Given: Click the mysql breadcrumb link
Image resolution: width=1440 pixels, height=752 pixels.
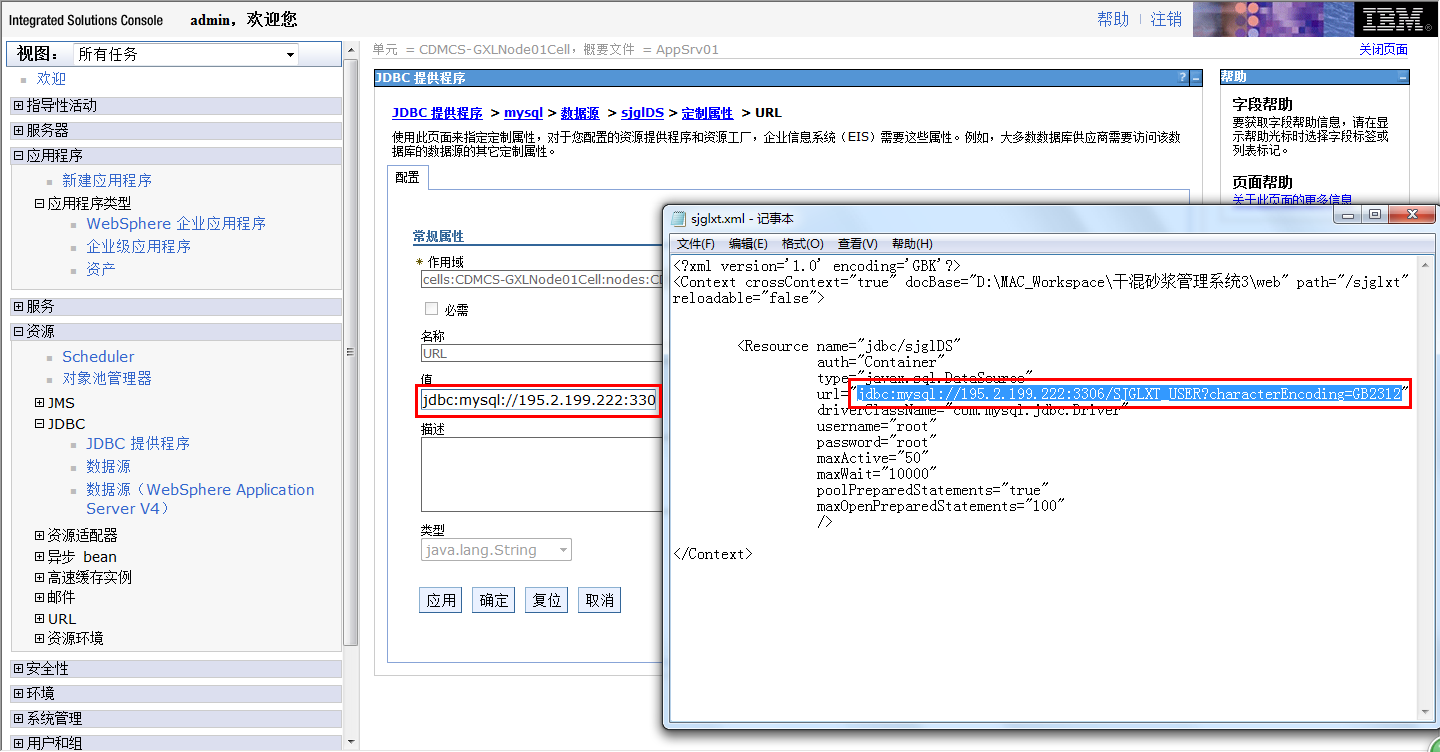Looking at the screenshot, I should point(523,113).
